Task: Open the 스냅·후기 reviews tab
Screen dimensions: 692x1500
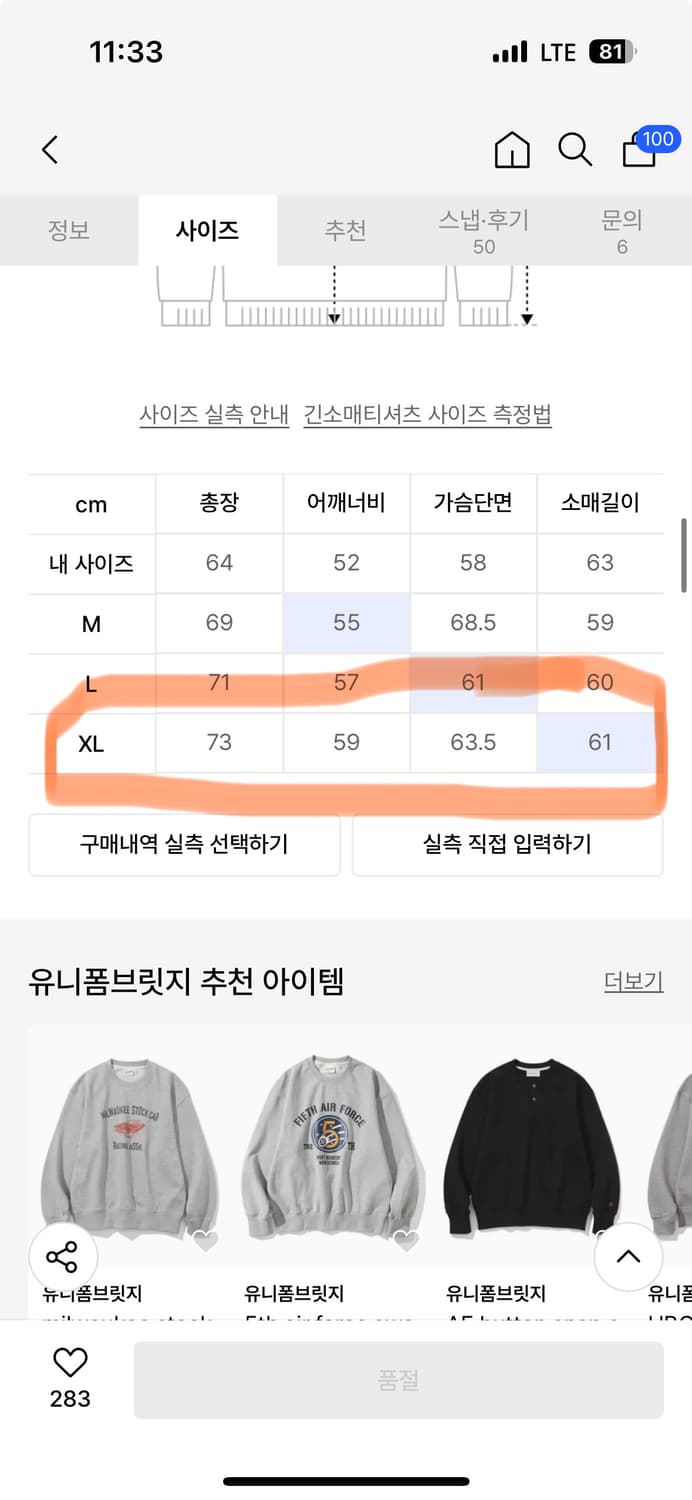Action: [x=484, y=230]
